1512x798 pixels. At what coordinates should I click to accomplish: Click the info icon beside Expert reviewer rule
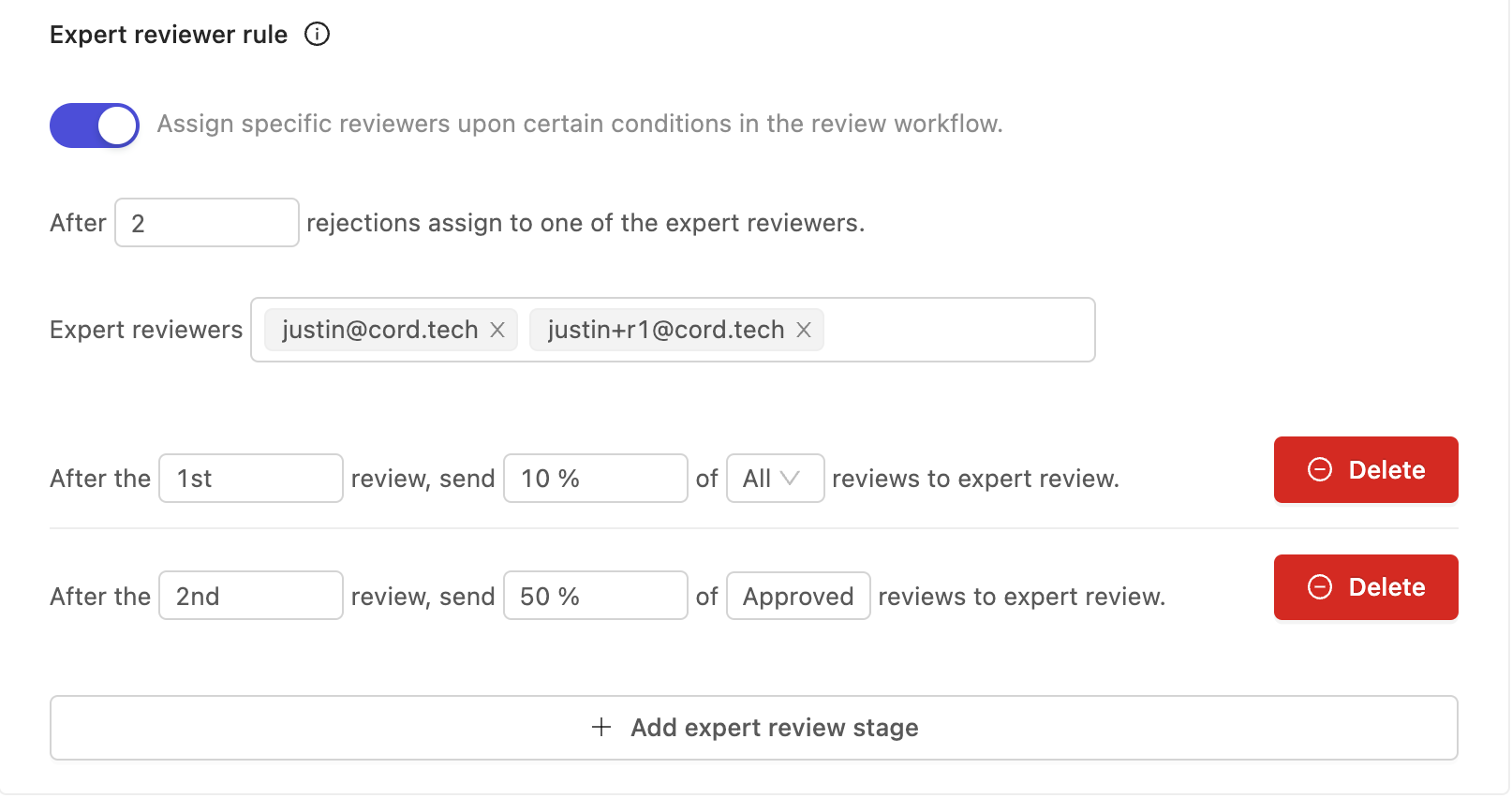(x=318, y=35)
